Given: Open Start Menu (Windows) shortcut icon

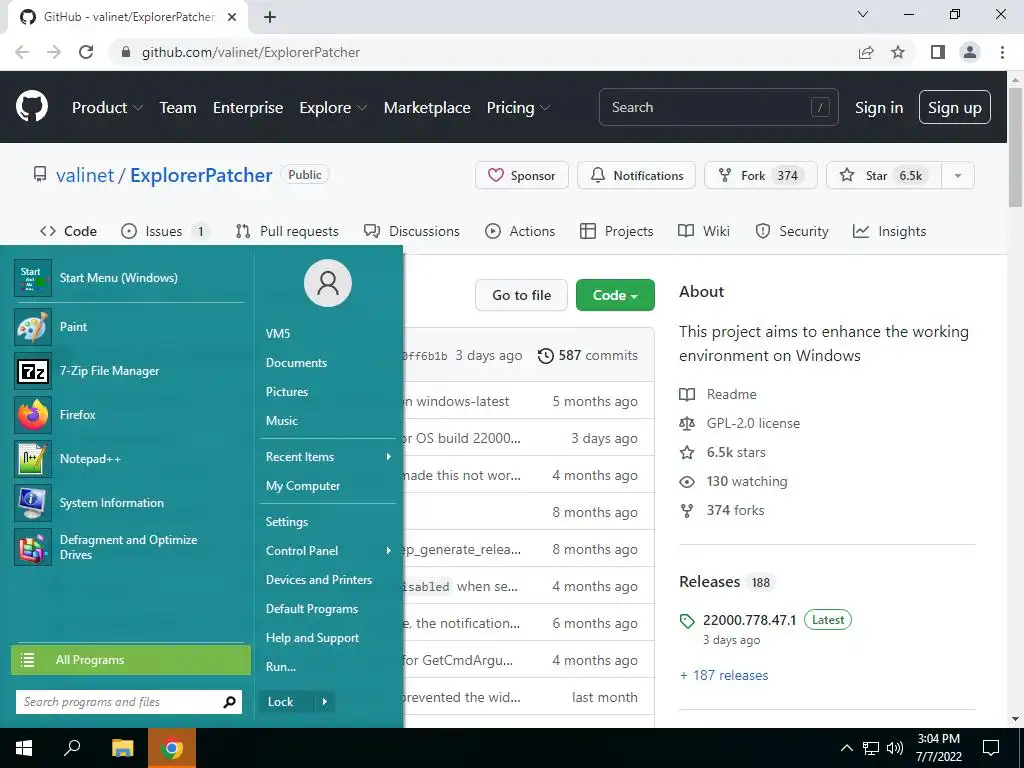Looking at the screenshot, I should coord(33,278).
